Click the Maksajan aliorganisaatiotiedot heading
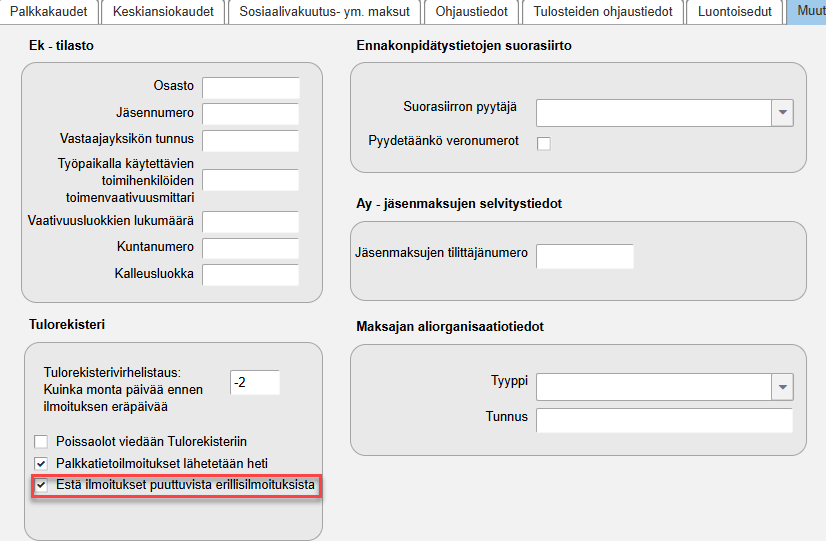 [x=450, y=327]
